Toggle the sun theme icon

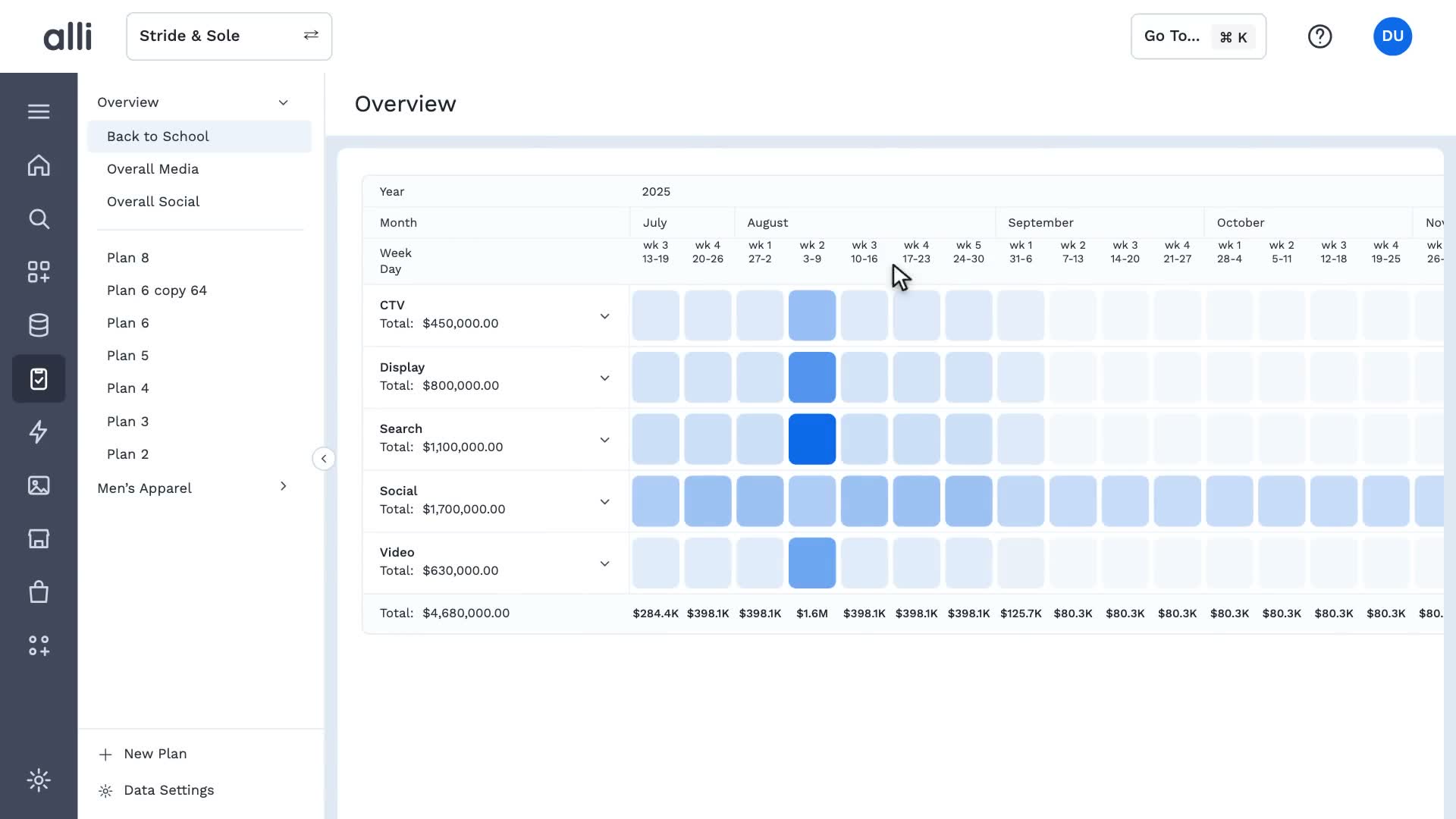(39, 780)
